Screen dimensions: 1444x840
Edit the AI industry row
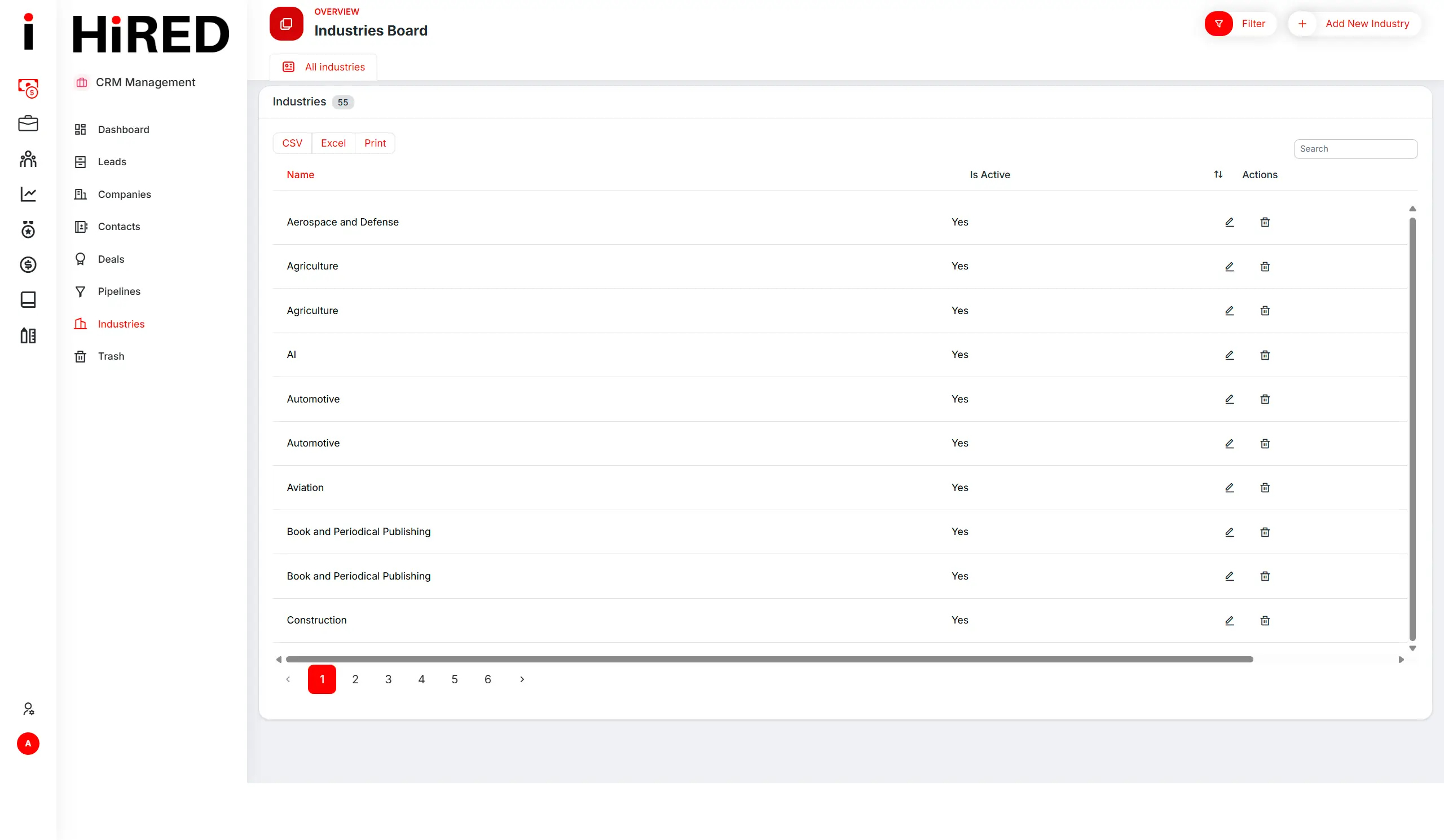pos(1229,355)
